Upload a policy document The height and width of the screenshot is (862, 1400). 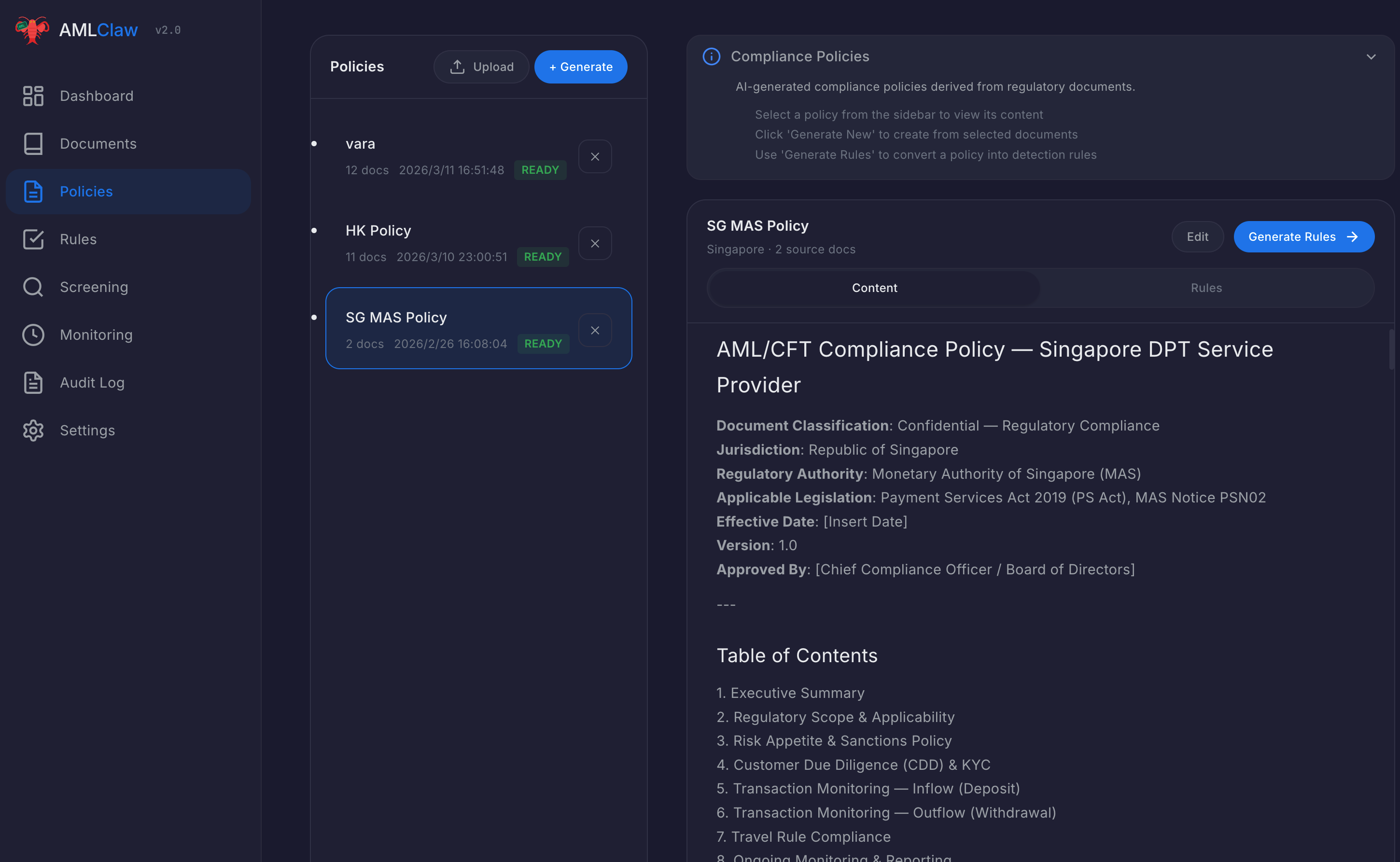(x=481, y=67)
